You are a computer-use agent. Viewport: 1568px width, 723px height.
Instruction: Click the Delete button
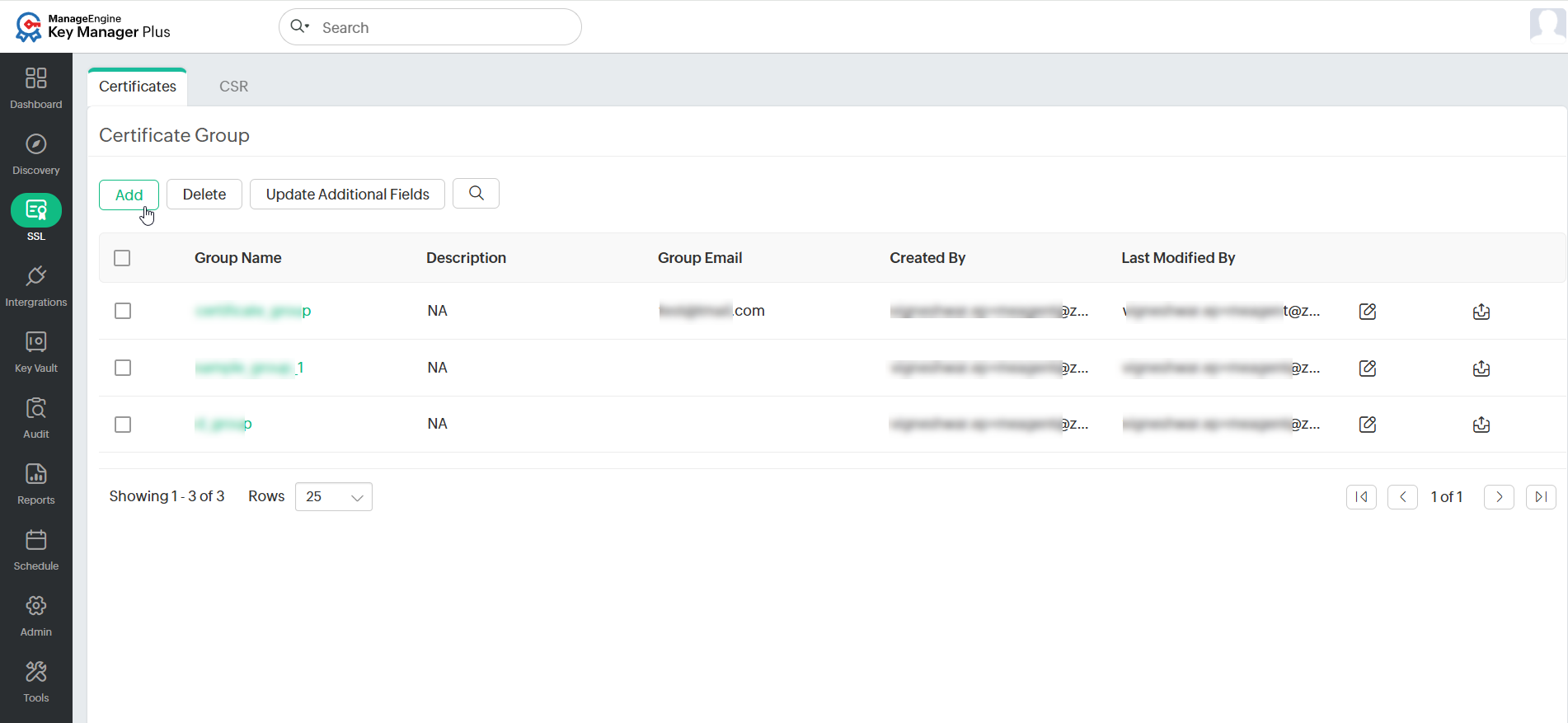pos(204,195)
